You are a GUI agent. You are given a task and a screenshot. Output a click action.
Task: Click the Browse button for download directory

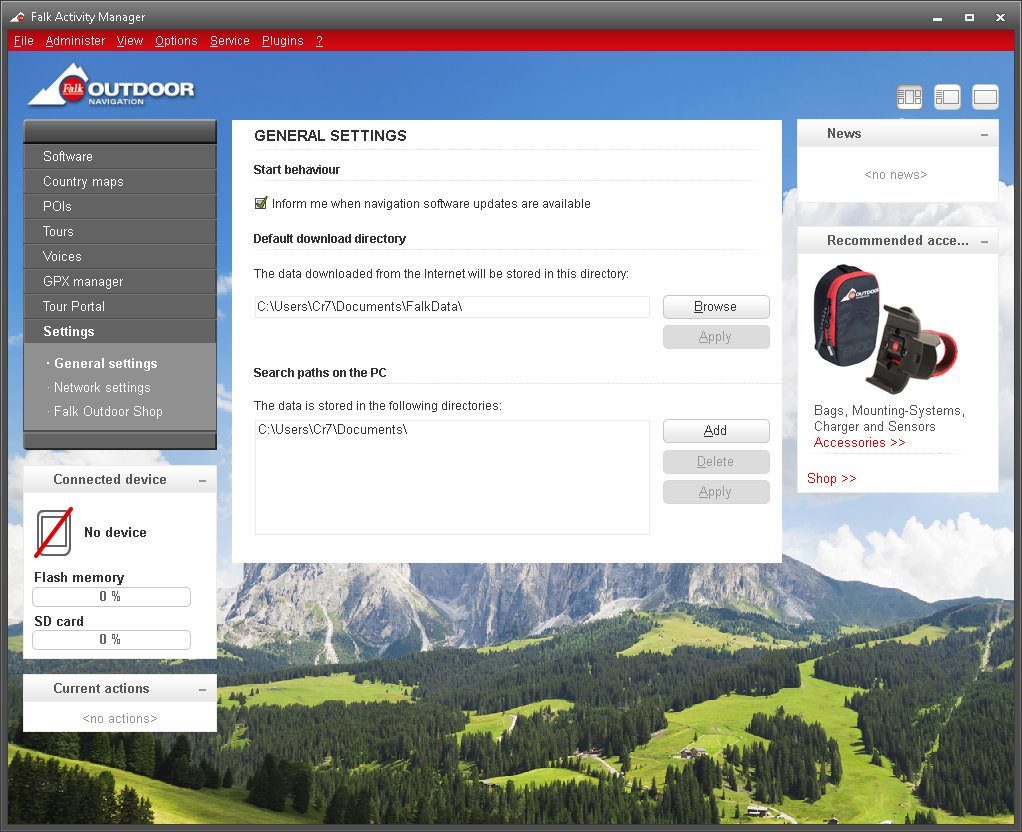point(715,306)
